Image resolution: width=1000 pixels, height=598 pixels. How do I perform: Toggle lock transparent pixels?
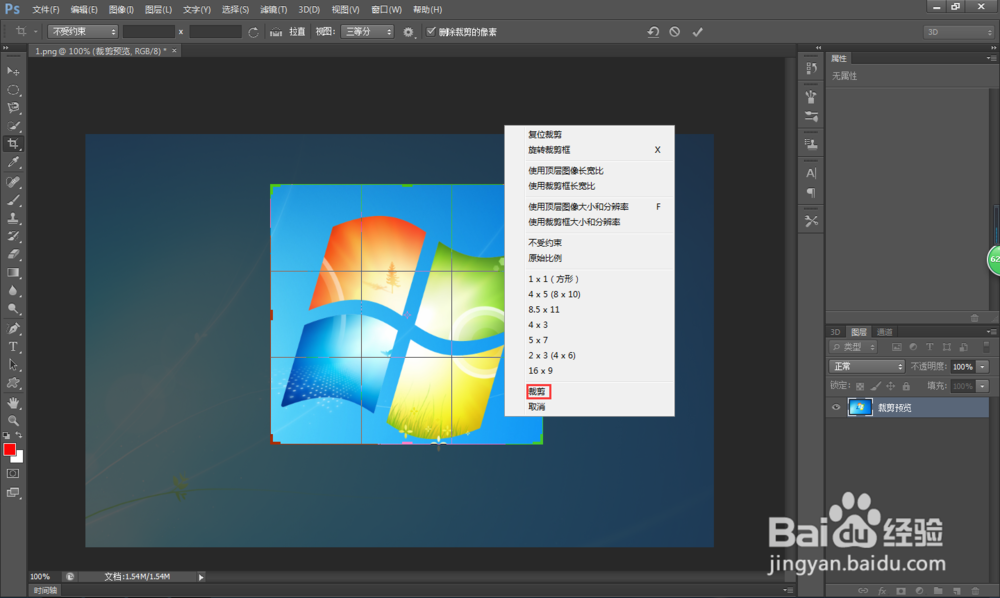860,386
